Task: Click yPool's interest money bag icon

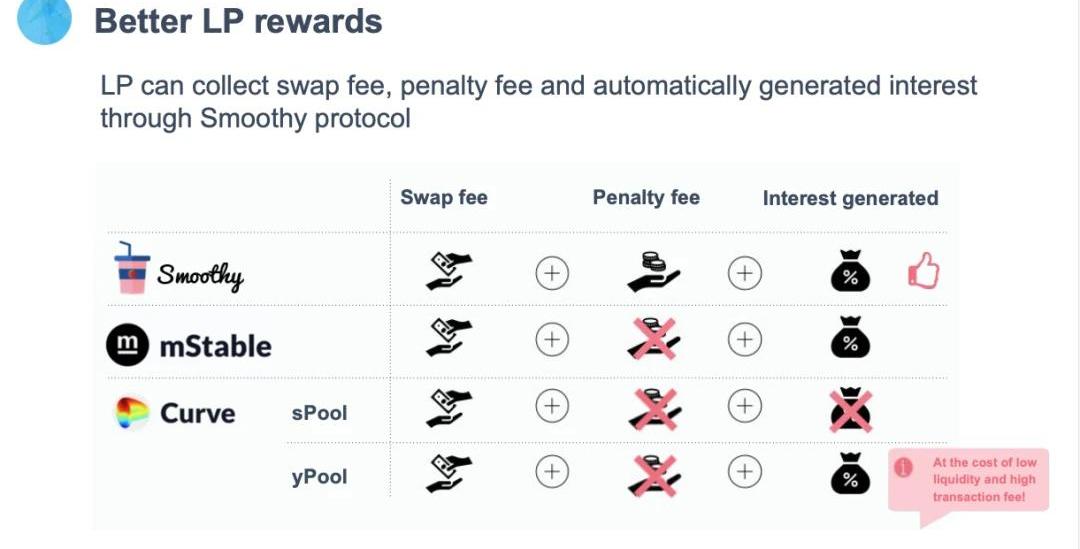Action: tap(850, 474)
